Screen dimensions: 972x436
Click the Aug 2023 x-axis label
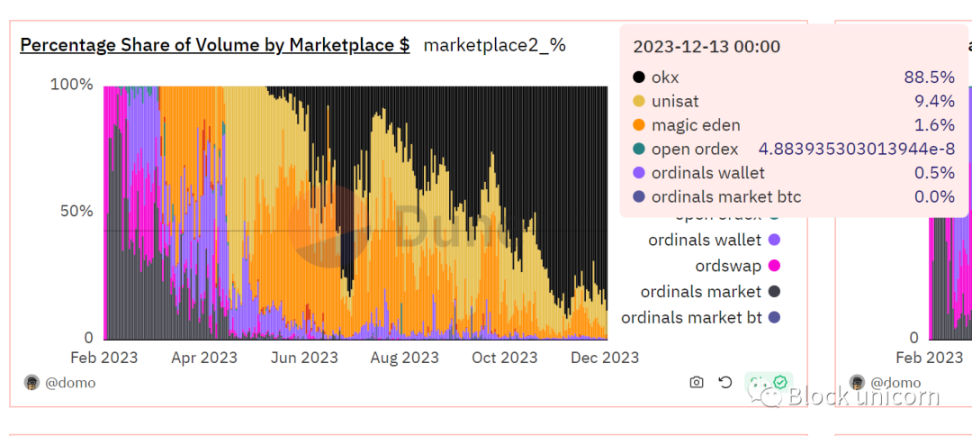(405, 358)
